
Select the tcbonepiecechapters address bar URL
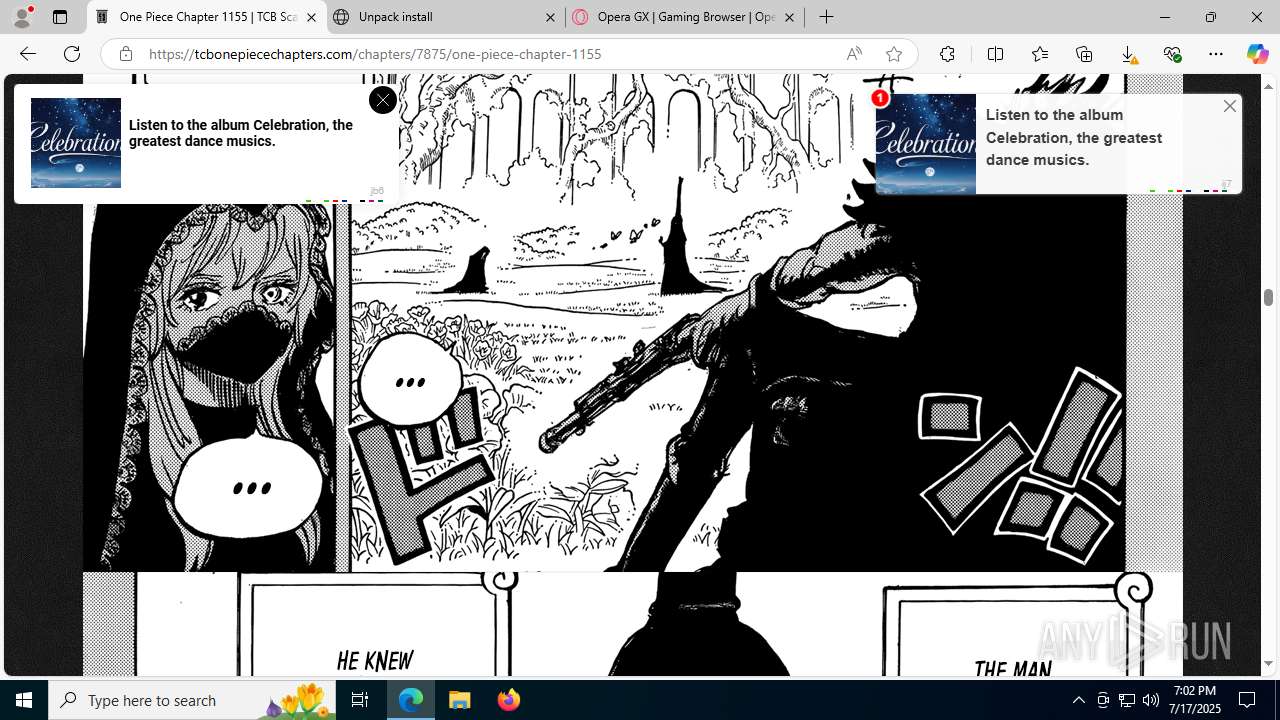(375, 54)
